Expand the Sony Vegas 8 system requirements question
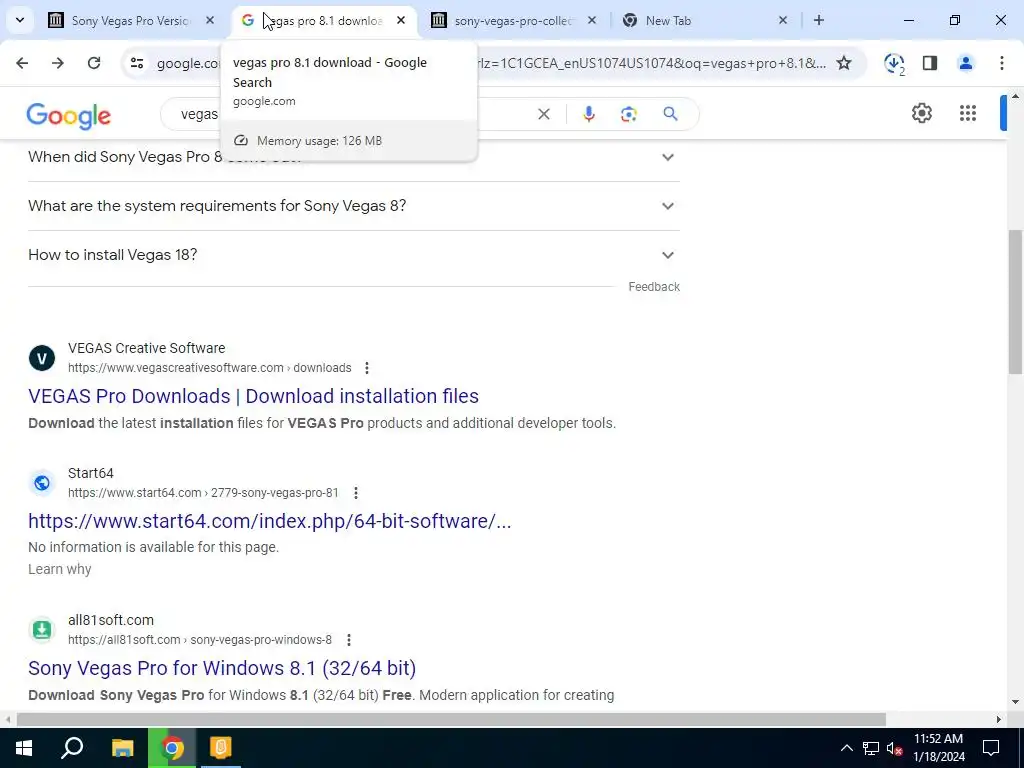This screenshot has height=768, width=1024. pos(354,206)
